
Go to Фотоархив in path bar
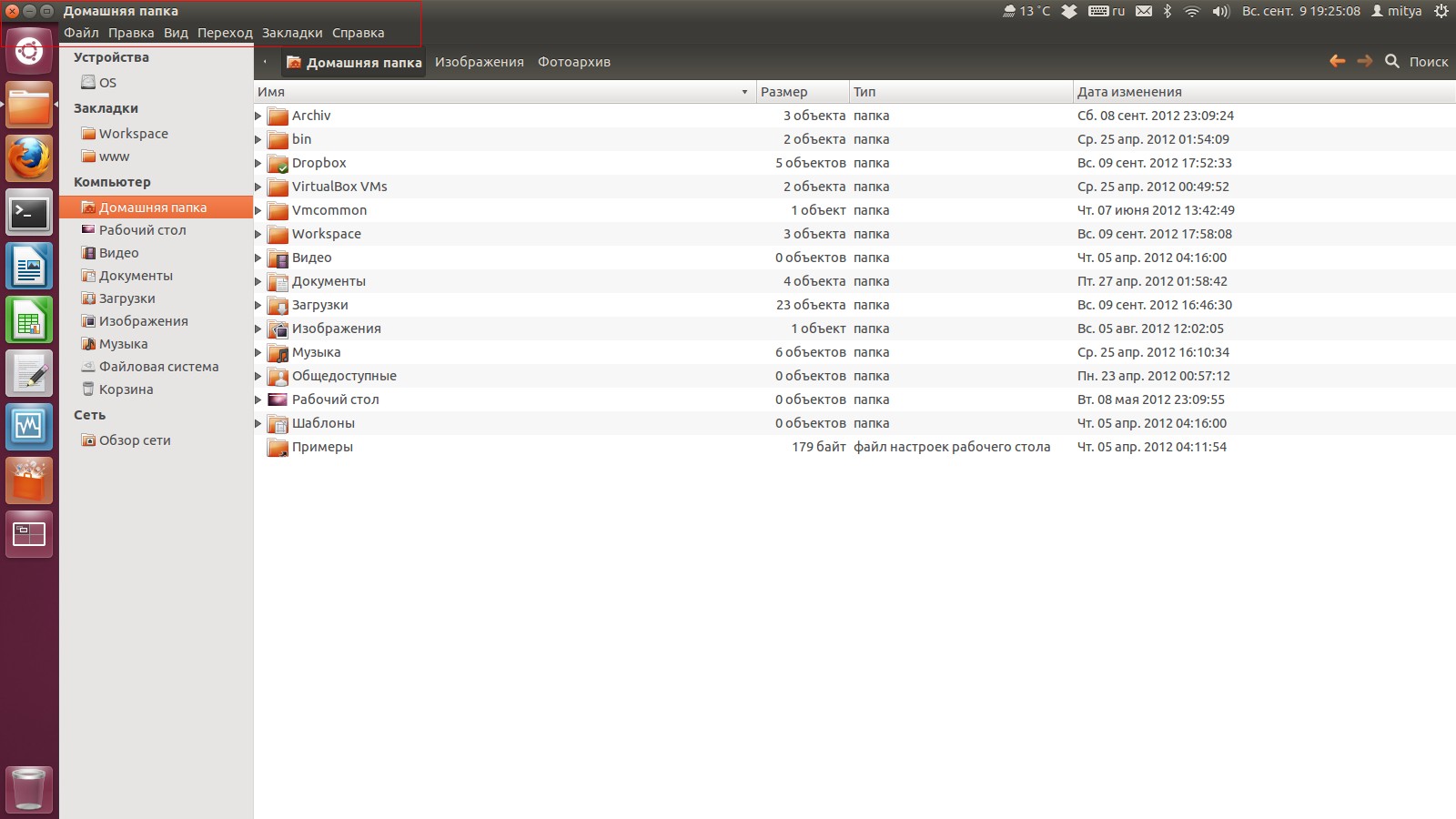coord(573,62)
